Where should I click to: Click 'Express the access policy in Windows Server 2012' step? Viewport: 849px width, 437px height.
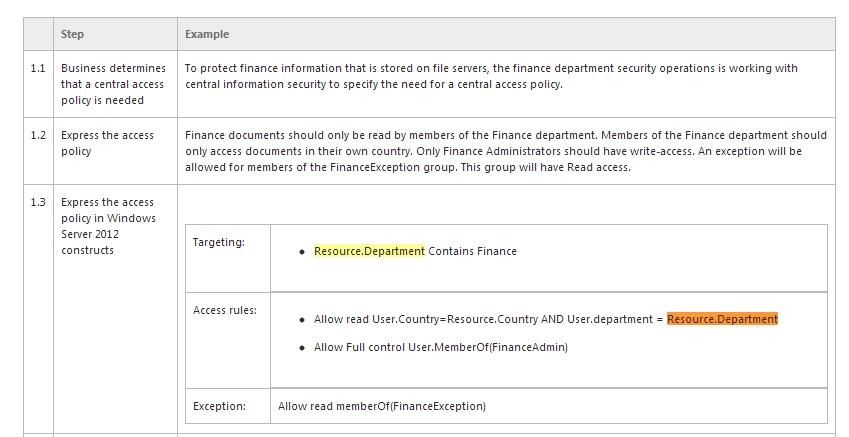pyautogui.click(x=108, y=226)
